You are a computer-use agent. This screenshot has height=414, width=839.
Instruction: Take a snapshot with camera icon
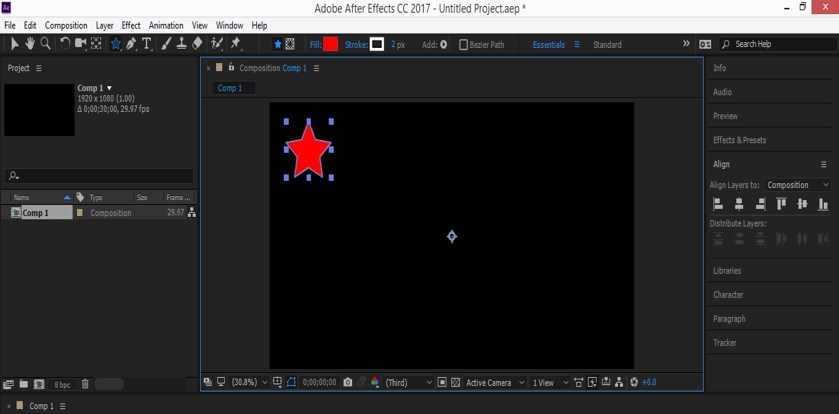[x=348, y=382]
